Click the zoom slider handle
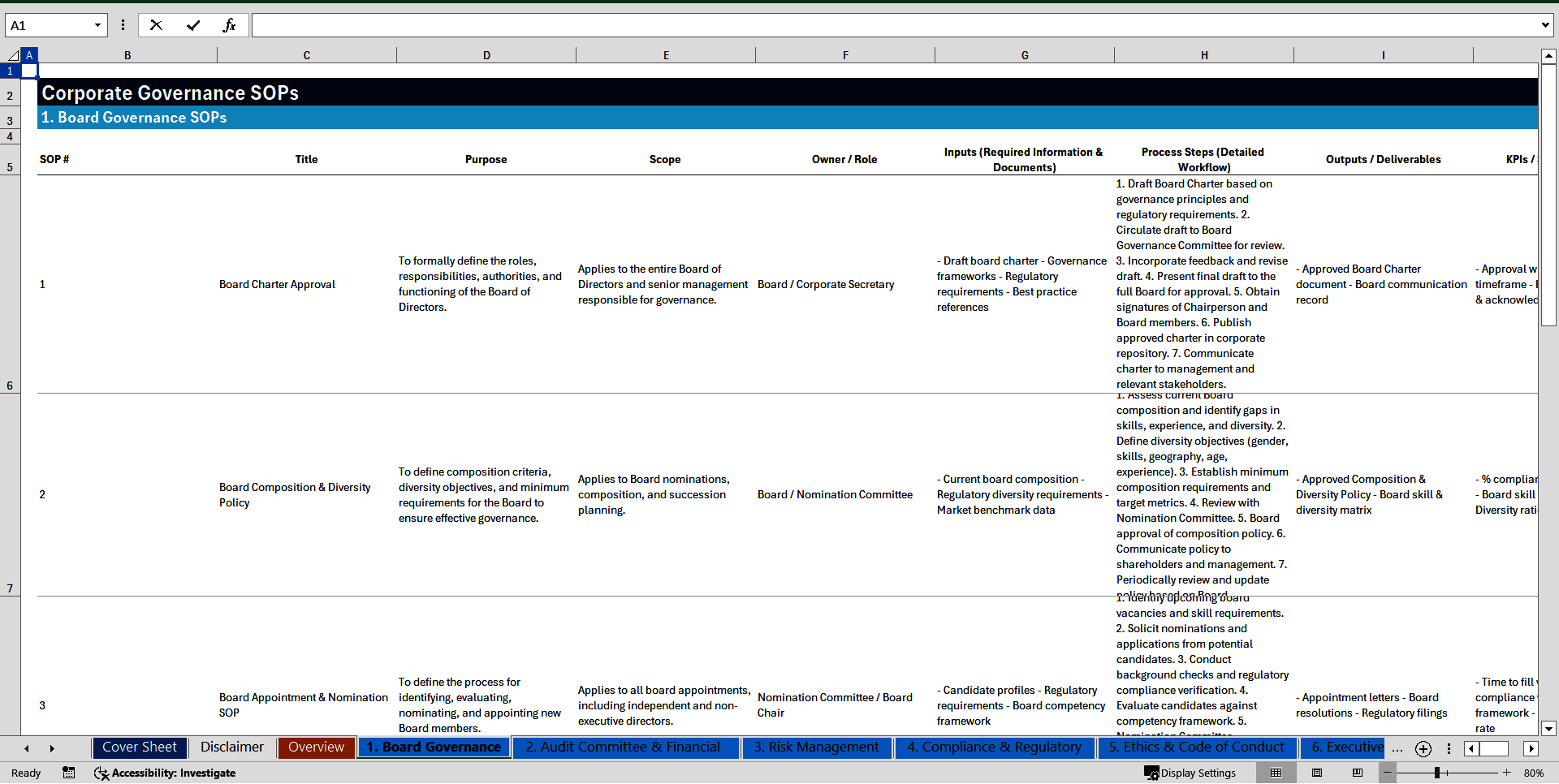 (x=1436, y=773)
